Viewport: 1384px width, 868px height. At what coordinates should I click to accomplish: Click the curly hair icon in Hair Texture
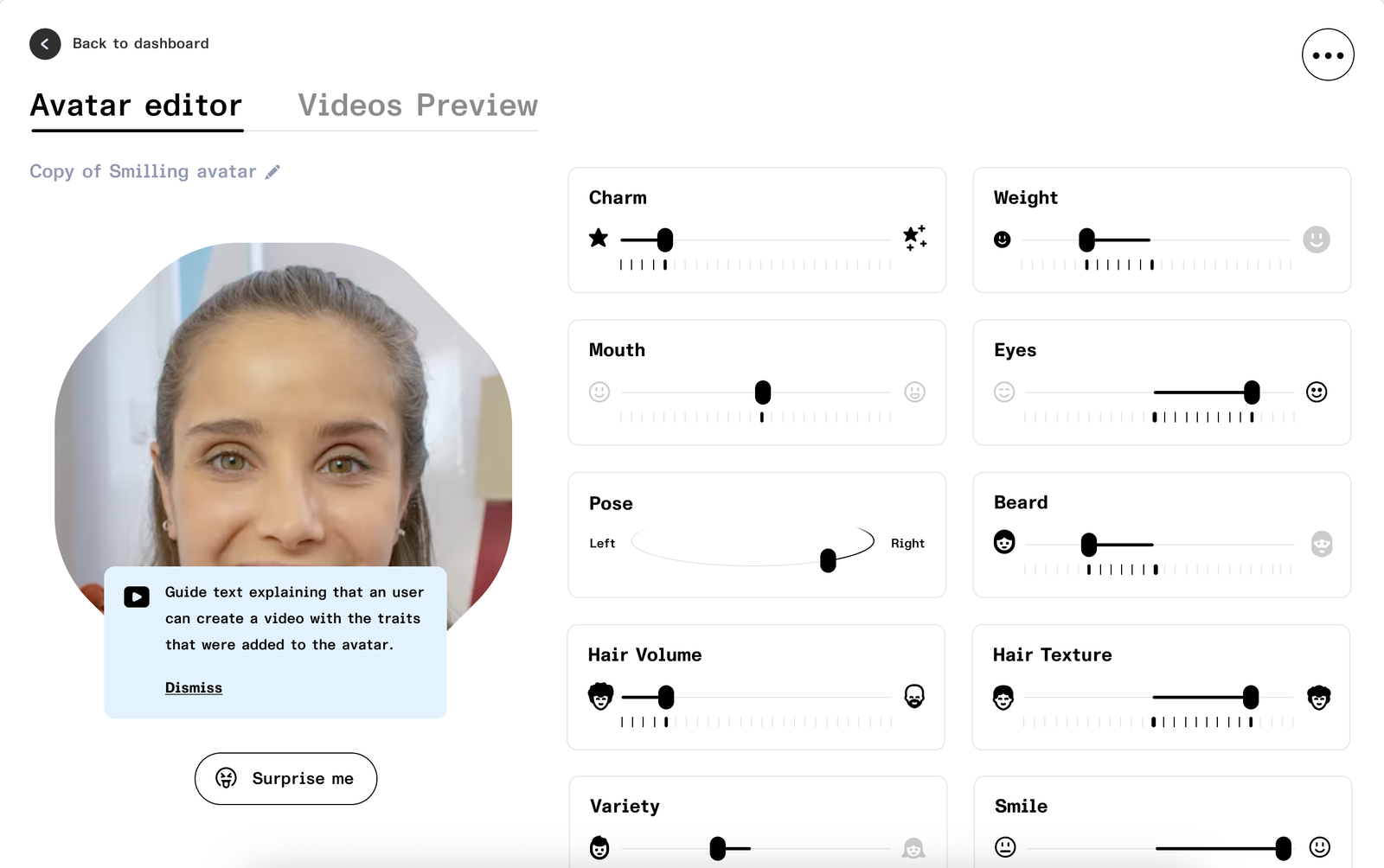(x=1318, y=697)
